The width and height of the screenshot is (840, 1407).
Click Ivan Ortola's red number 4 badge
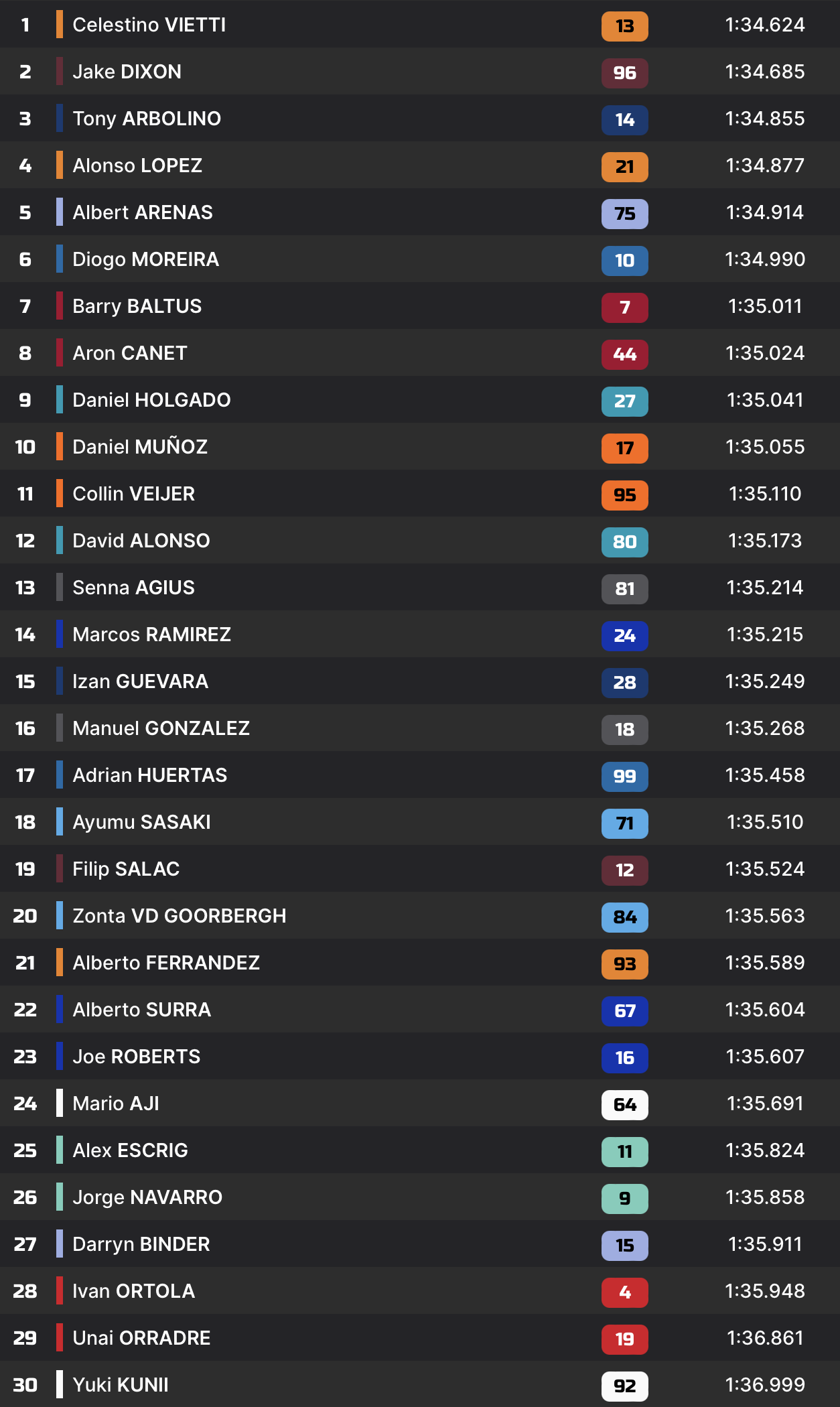tap(624, 1292)
